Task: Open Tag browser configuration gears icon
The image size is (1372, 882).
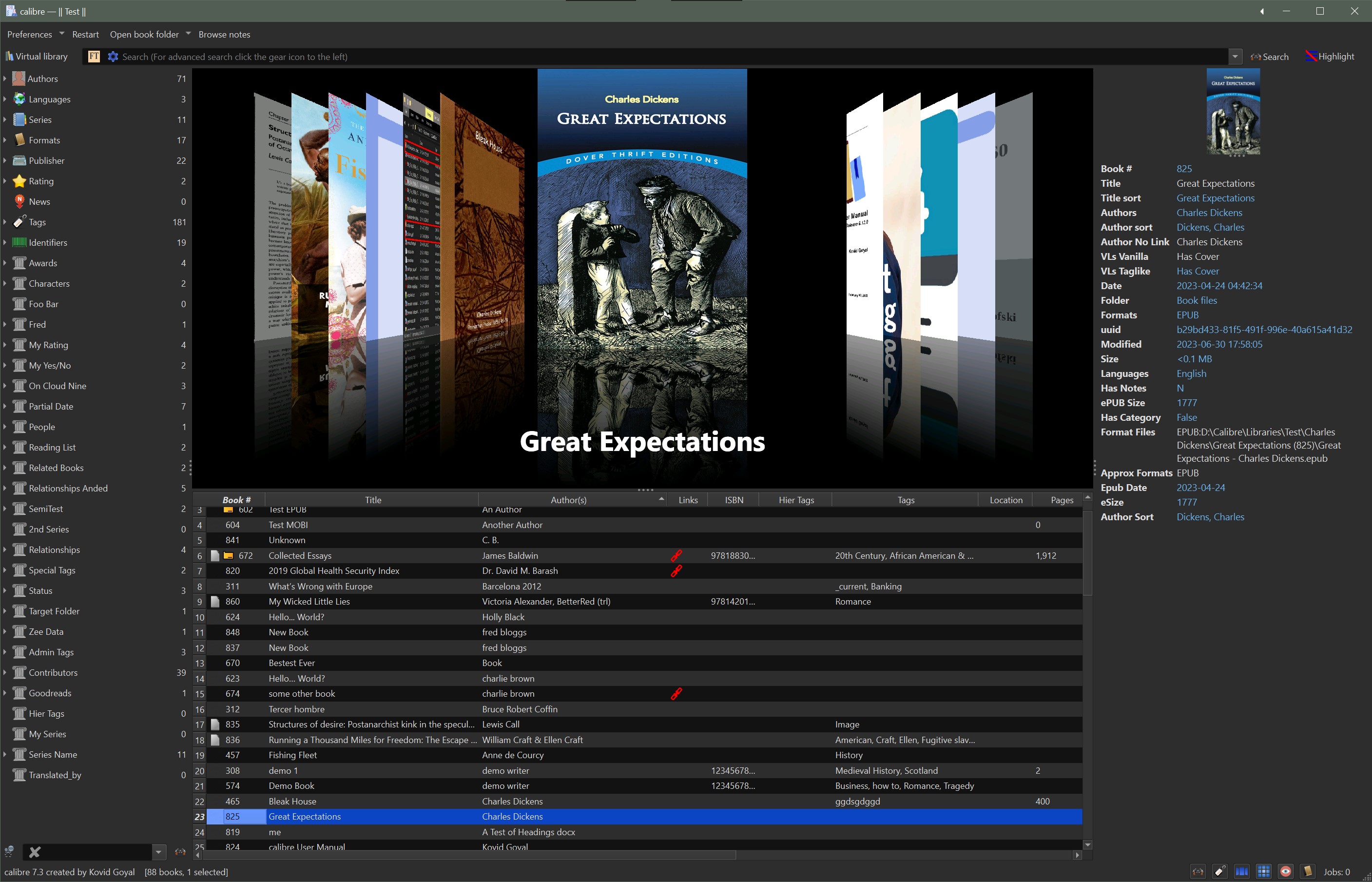Action: (x=9, y=852)
